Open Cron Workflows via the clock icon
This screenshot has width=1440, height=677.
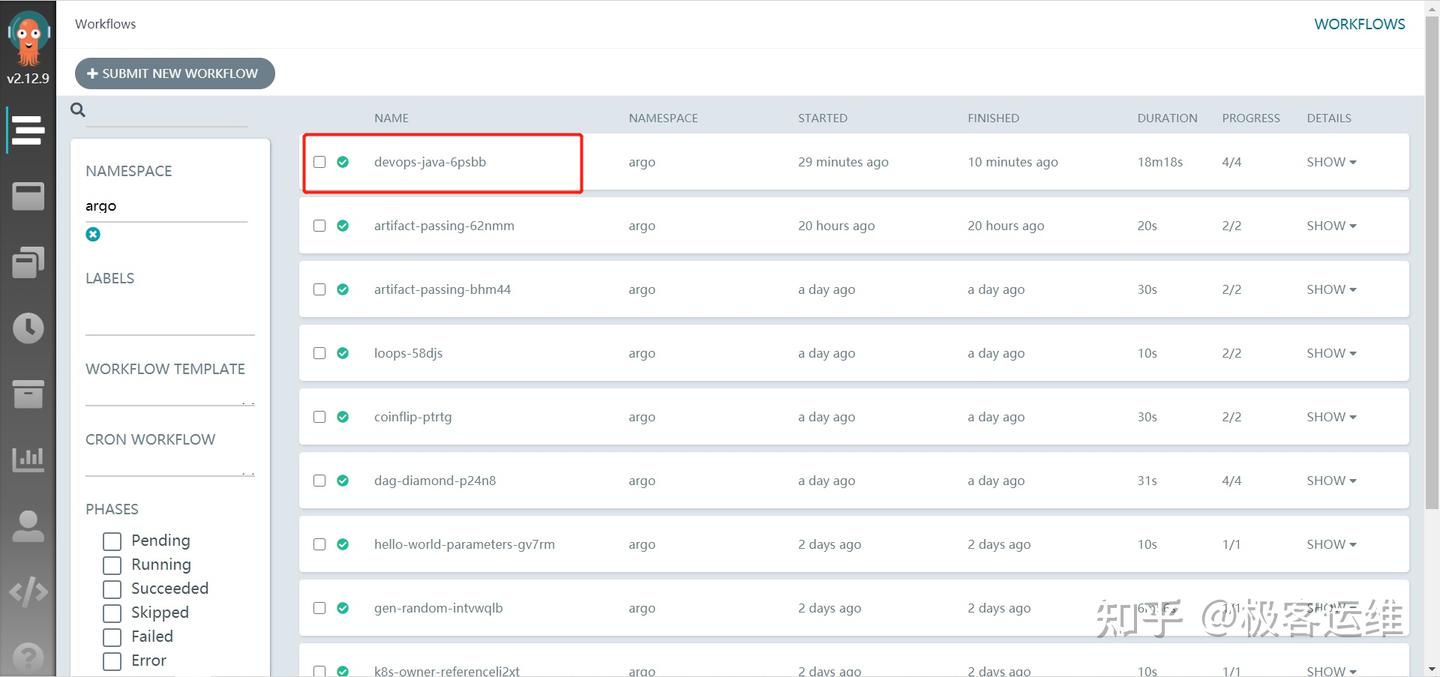27,327
